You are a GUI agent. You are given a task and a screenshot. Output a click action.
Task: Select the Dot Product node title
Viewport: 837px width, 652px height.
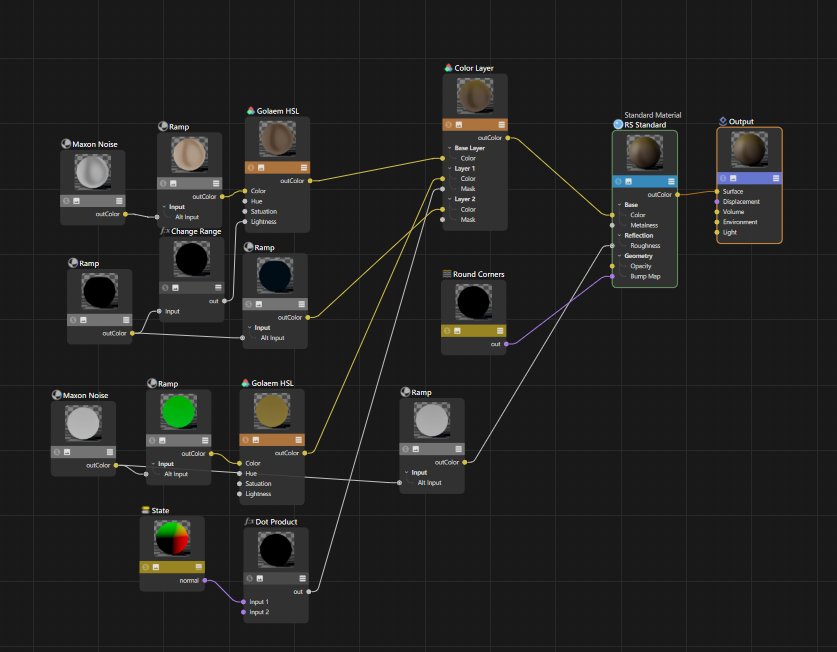pos(276,522)
